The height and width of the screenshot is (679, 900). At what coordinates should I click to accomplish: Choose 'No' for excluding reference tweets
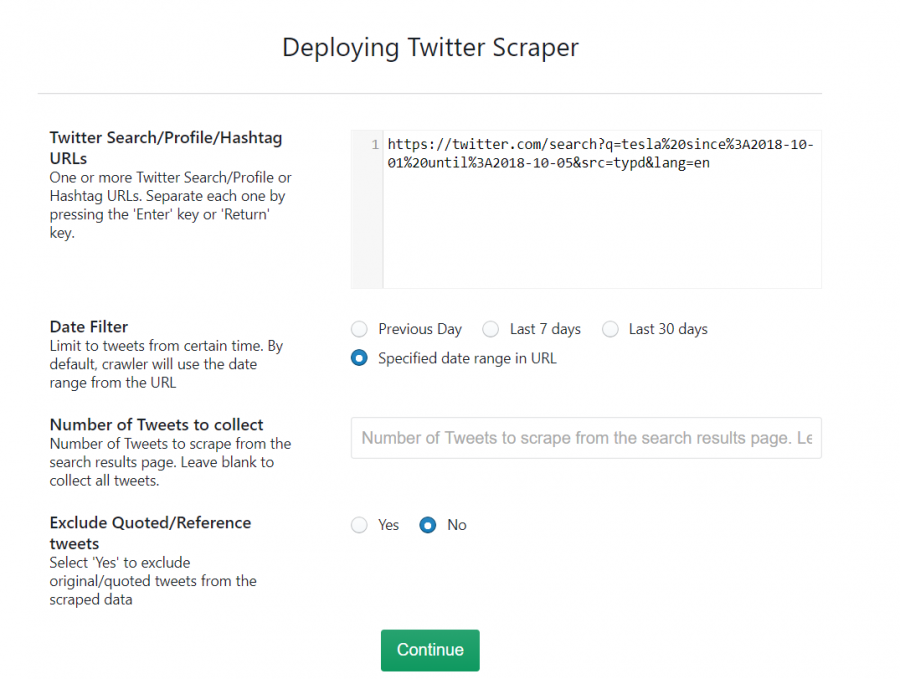coord(430,524)
